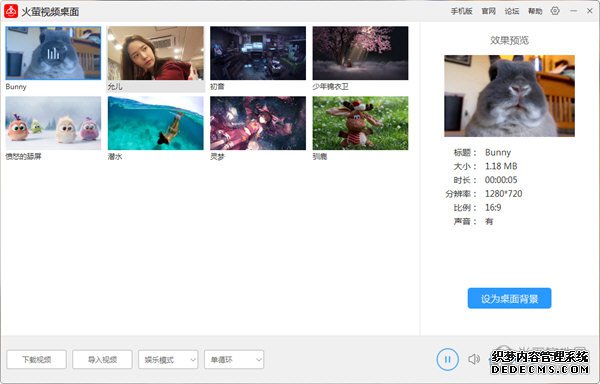Select the 潜水 diving thumbnail
Image resolution: width=600 pixels, height=384 pixels.
coord(156,123)
